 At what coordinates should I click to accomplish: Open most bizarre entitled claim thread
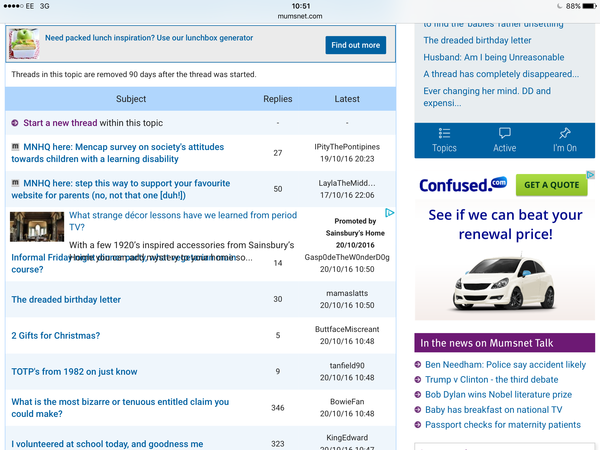click(x=120, y=408)
